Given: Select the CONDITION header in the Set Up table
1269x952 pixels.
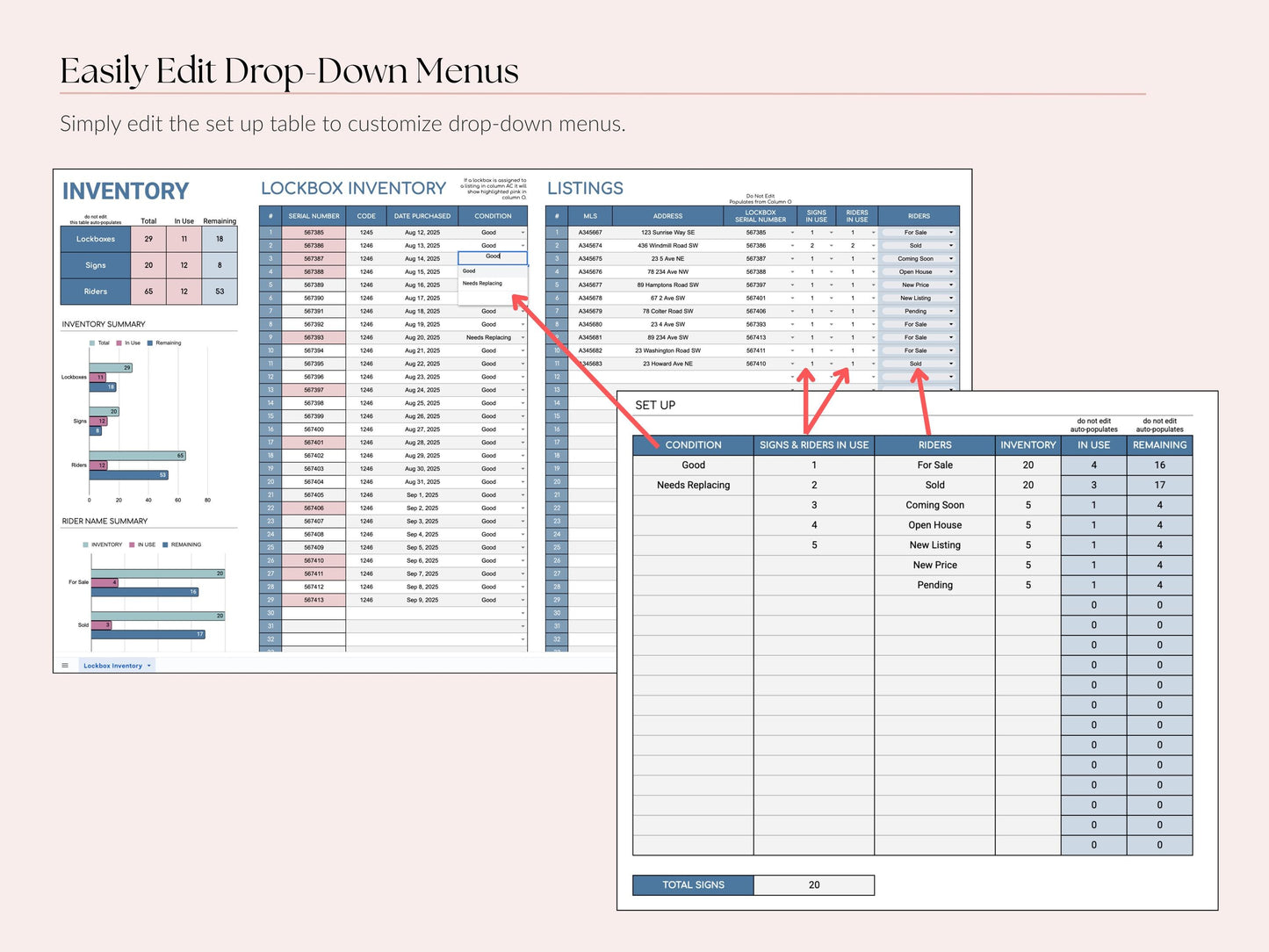Looking at the screenshot, I should point(693,445).
